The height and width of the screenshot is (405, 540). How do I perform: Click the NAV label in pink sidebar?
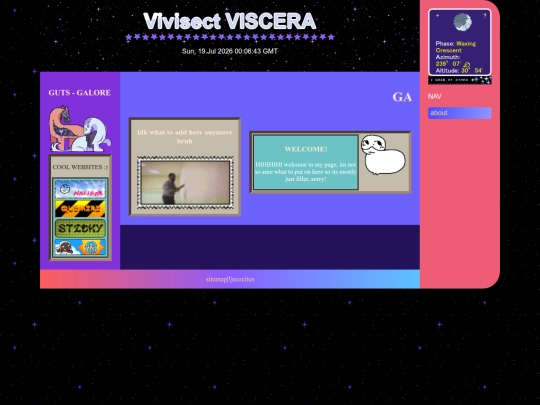tap(434, 96)
